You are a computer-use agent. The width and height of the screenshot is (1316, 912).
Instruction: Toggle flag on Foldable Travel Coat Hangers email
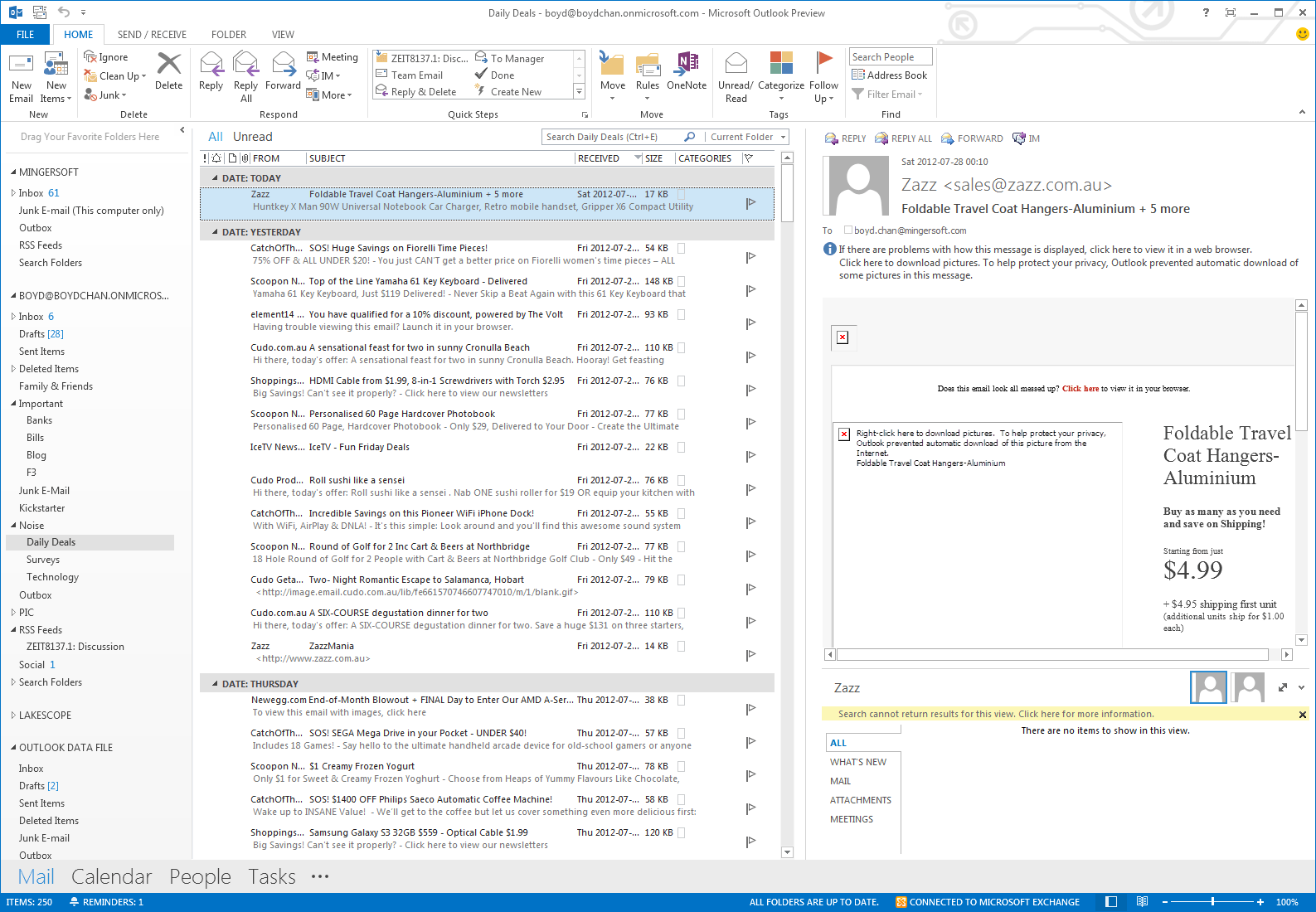pyautogui.click(x=750, y=203)
